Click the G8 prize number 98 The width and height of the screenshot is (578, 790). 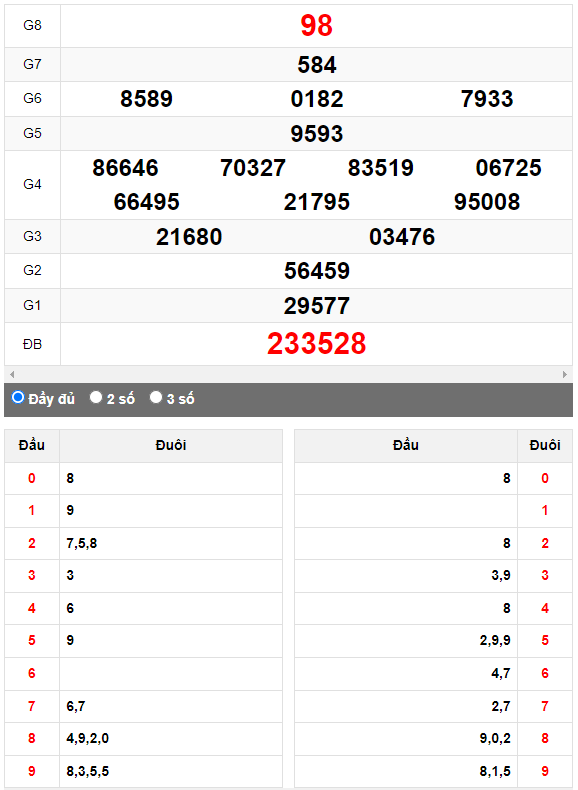tap(316, 25)
